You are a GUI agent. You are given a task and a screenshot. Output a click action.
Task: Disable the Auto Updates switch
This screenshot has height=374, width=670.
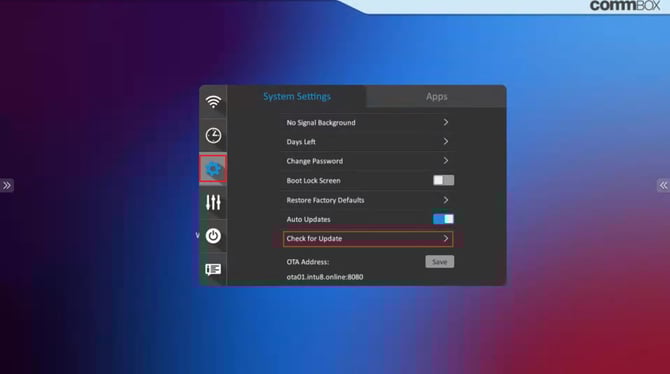point(444,219)
